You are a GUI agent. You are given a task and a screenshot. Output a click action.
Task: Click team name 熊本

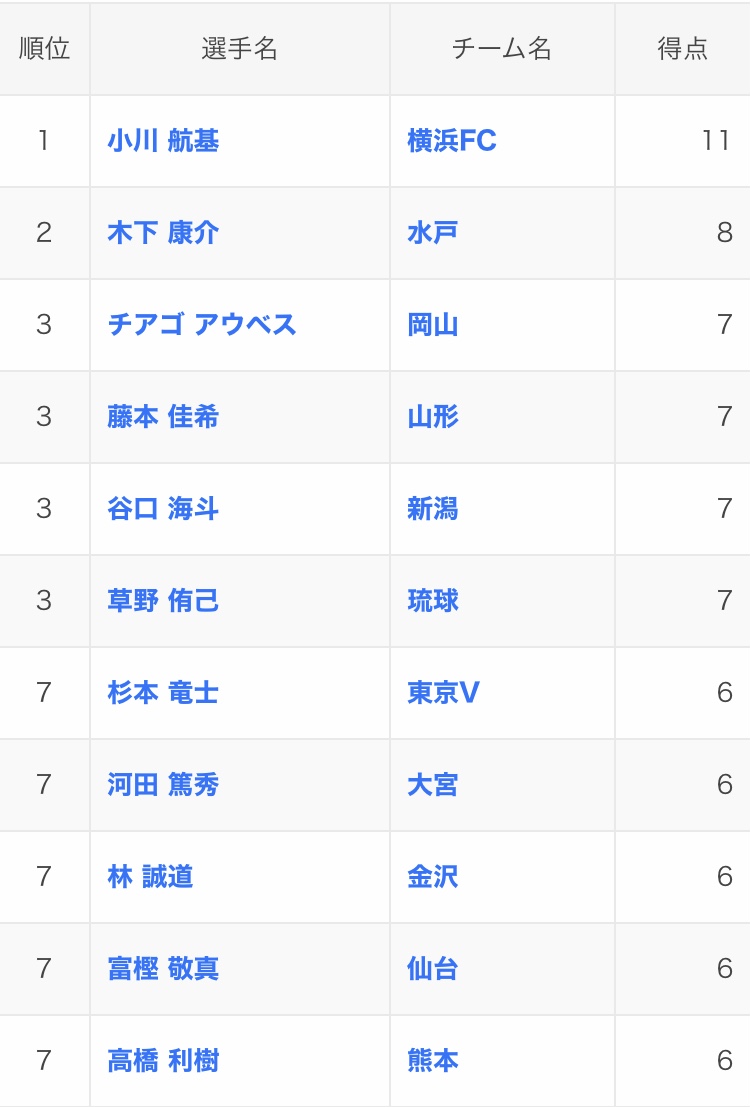tap(433, 1061)
